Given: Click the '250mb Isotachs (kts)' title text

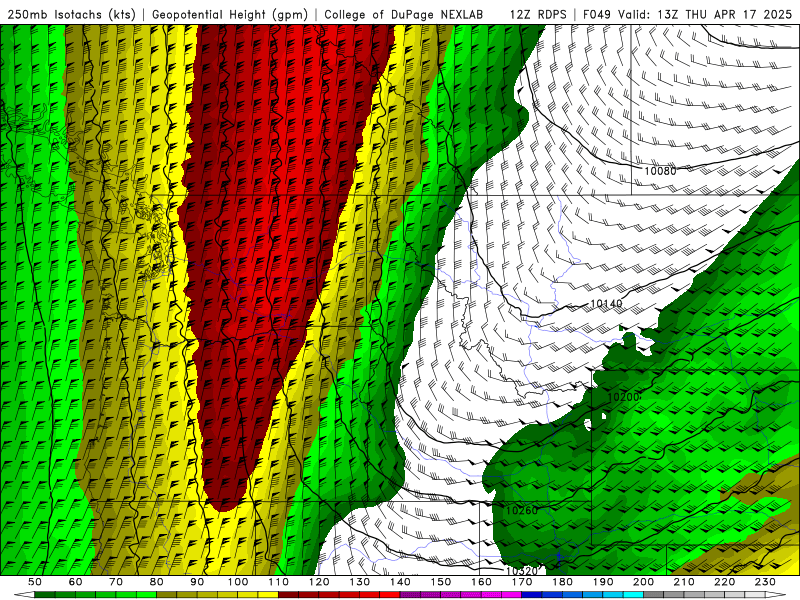Looking at the screenshot, I should 71,15.
